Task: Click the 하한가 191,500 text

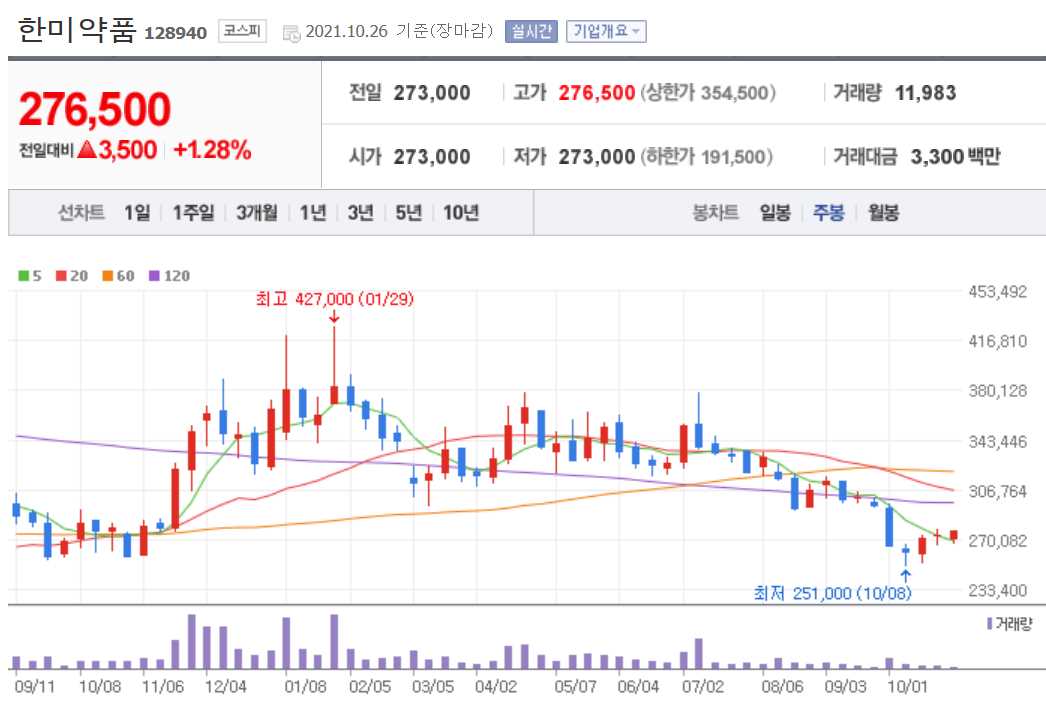Action: [706, 157]
